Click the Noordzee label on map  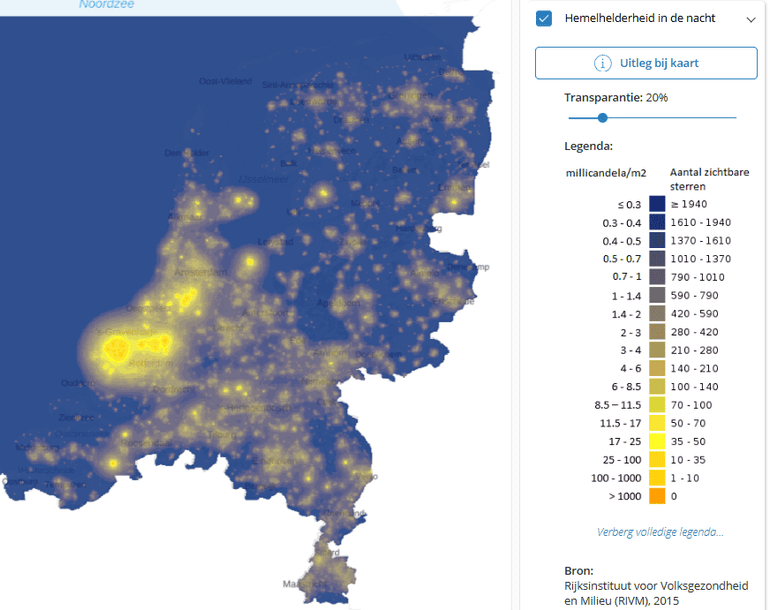tap(107, 4)
